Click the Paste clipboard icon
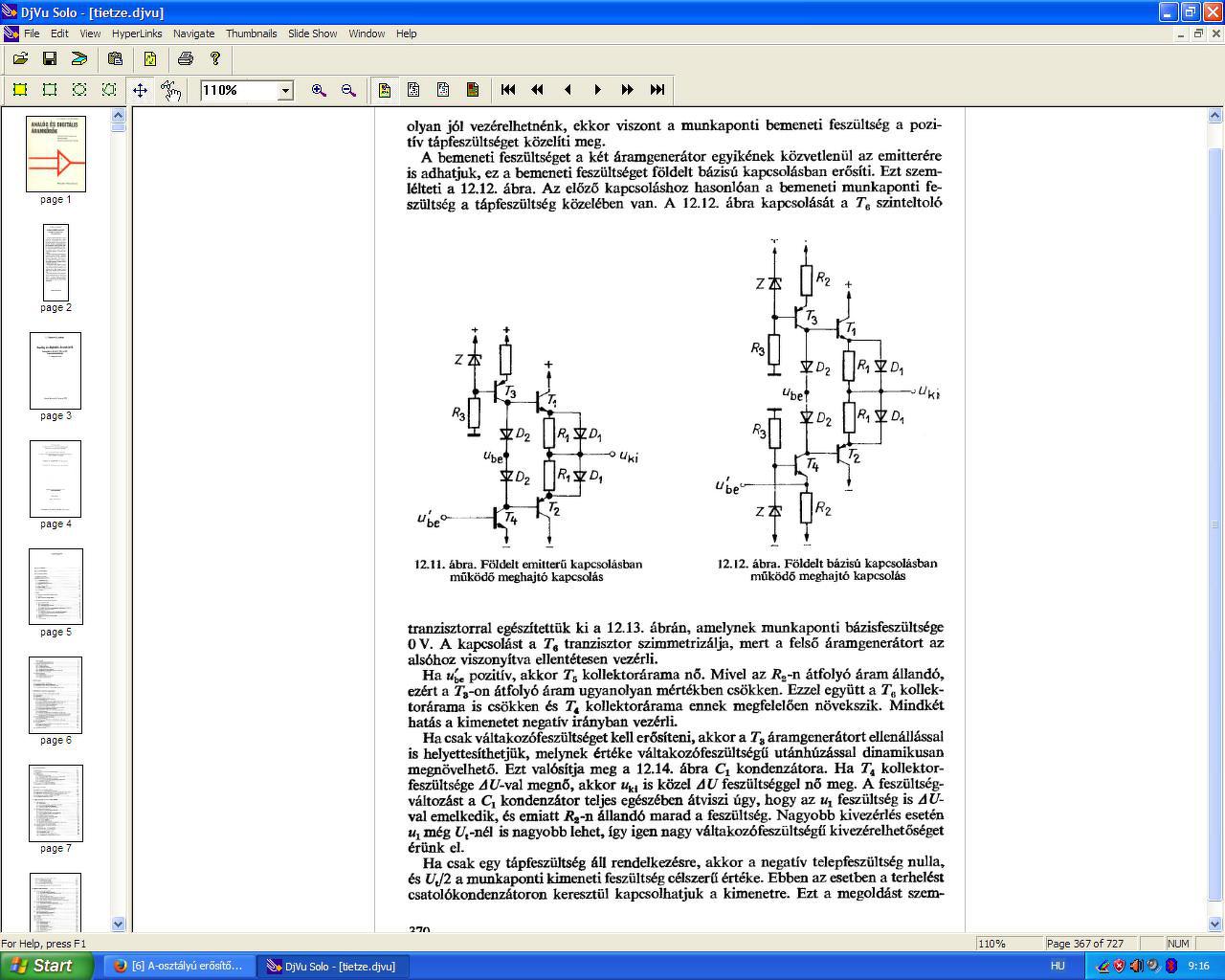Viewport: 1225px width, 980px height. pos(115,58)
